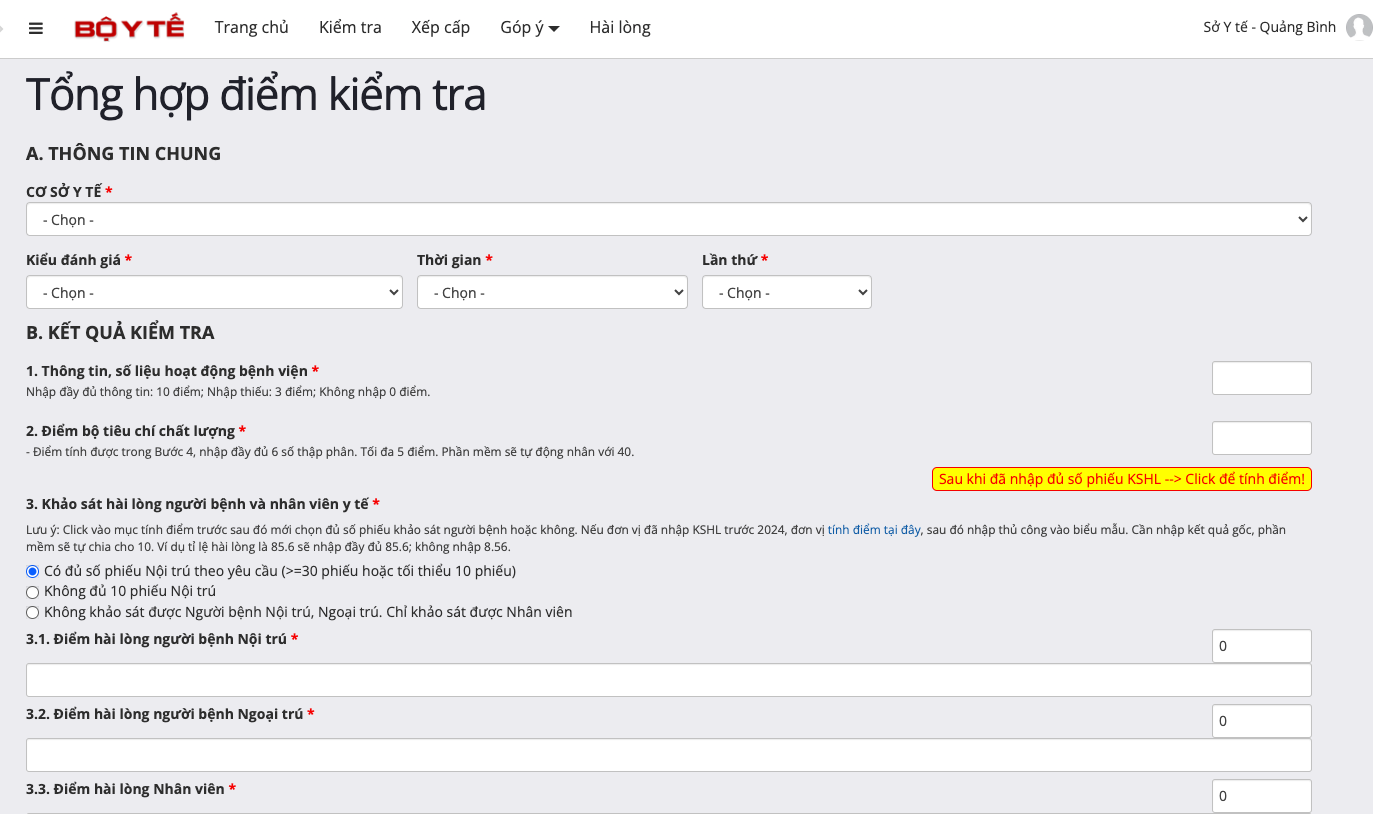Select Không đủ 10 phiếu Nội trú
Viewport: 1373px width, 814px height.
[33, 592]
